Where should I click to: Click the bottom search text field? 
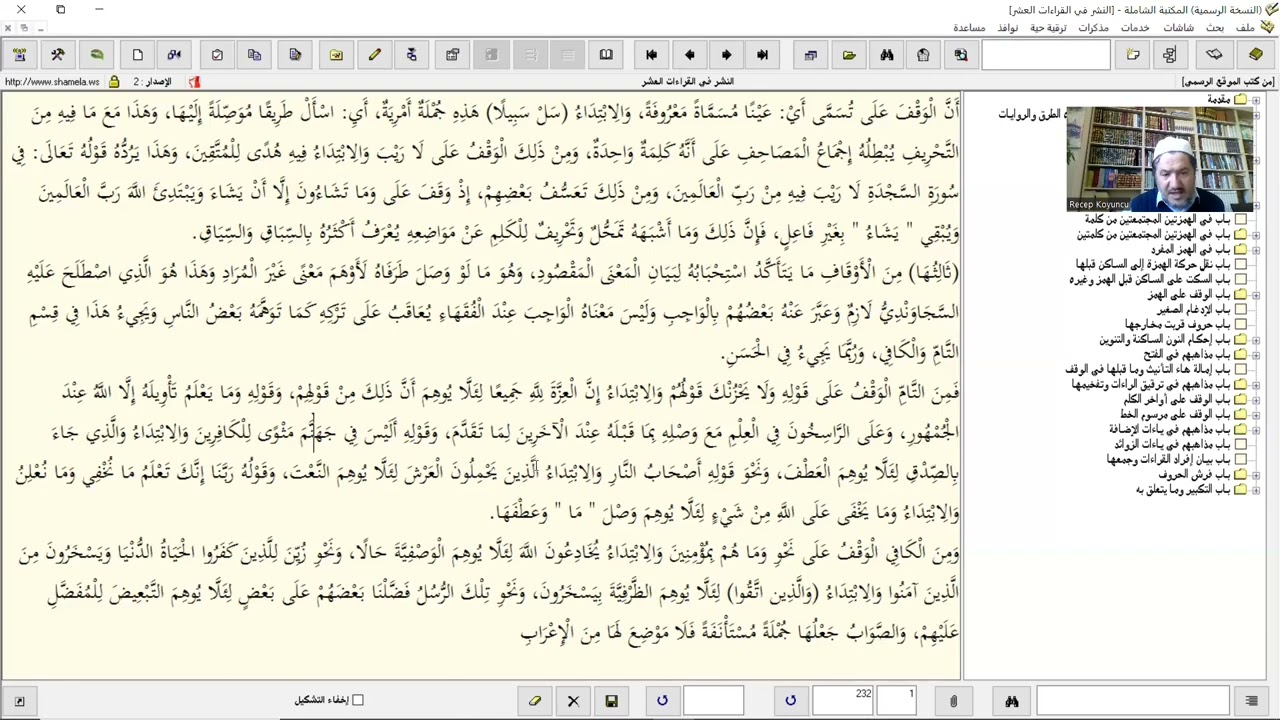coord(1133,701)
